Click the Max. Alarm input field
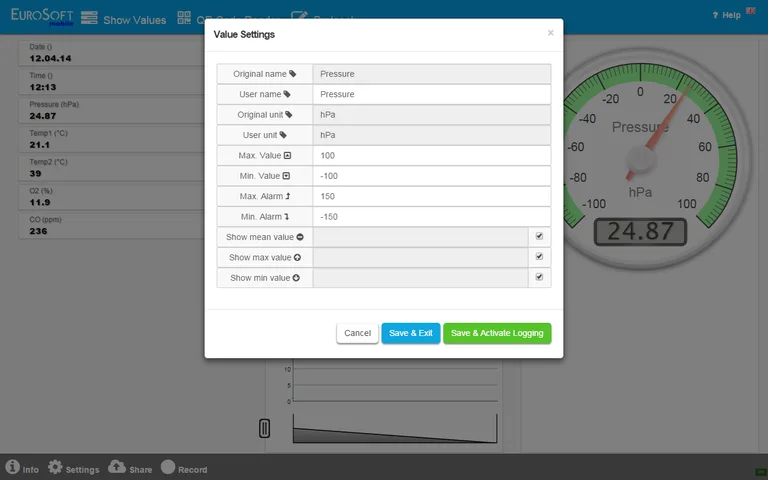This screenshot has width=768, height=480. pos(432,196)
